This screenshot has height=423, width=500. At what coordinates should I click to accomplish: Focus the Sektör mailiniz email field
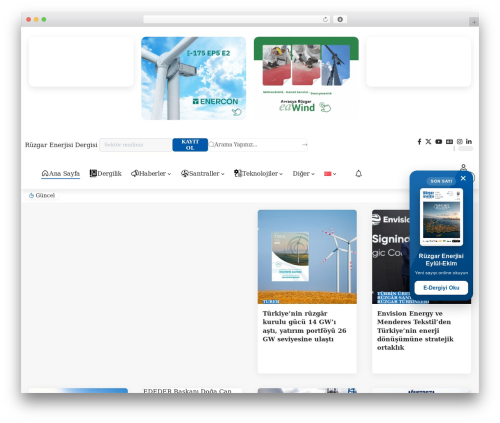tap(136, 145)
